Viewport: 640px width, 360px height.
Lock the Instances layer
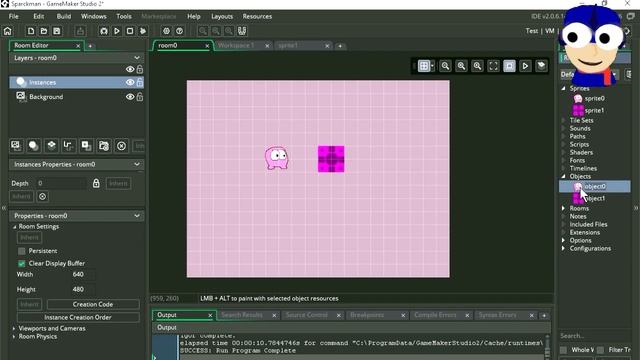tap(140, 82)
